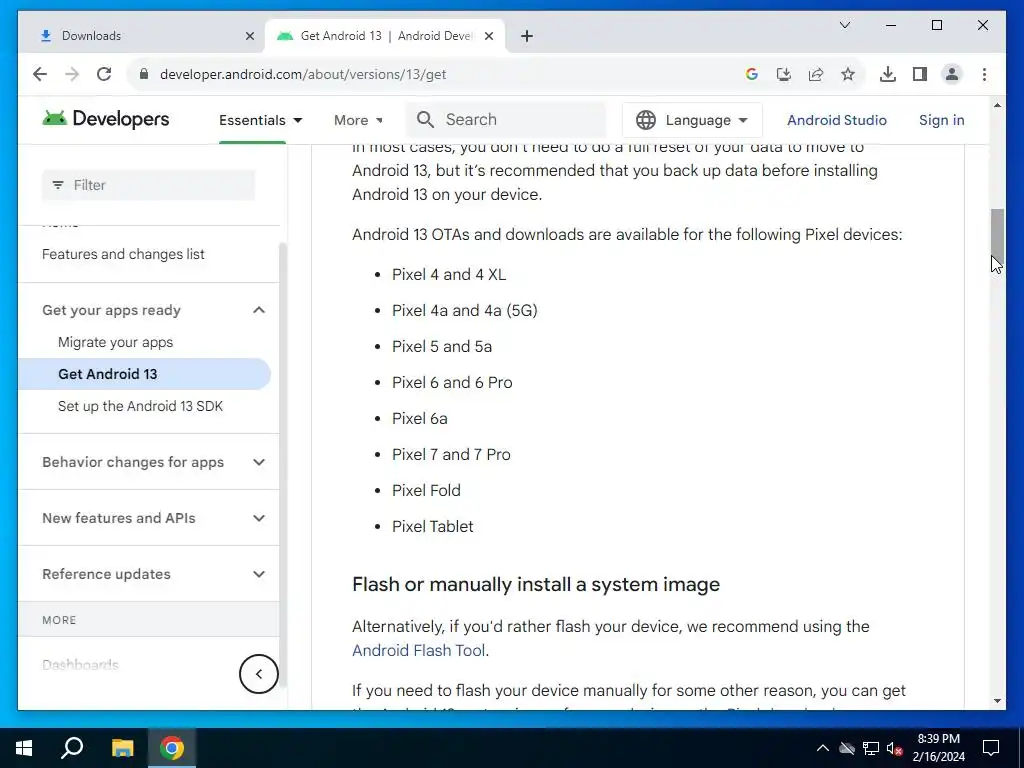Click the 'Pixel Tablet' list item
This screenshot has height=768, width=1024.
click(432, 526)
